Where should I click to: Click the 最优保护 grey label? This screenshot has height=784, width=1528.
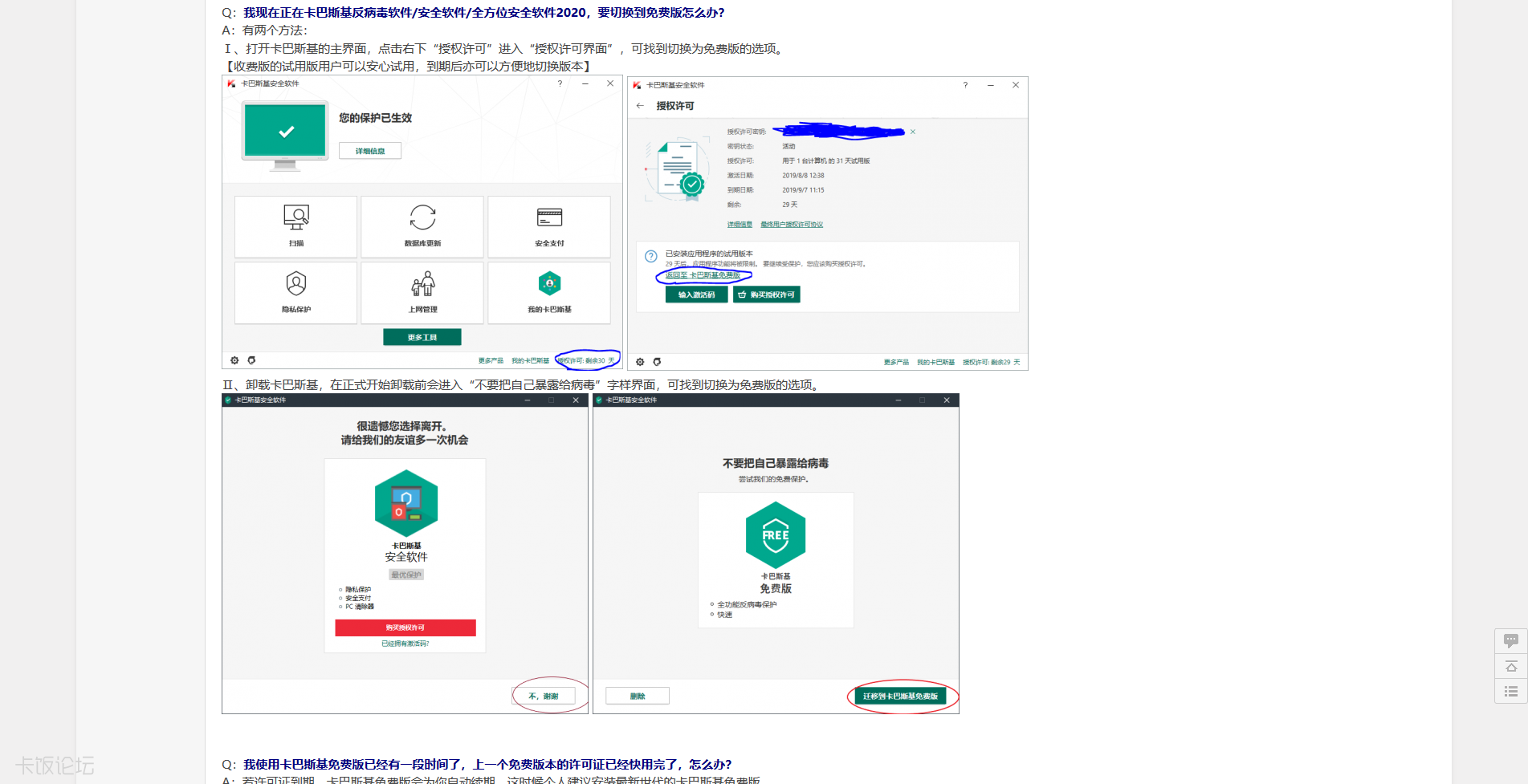point(406,575)
